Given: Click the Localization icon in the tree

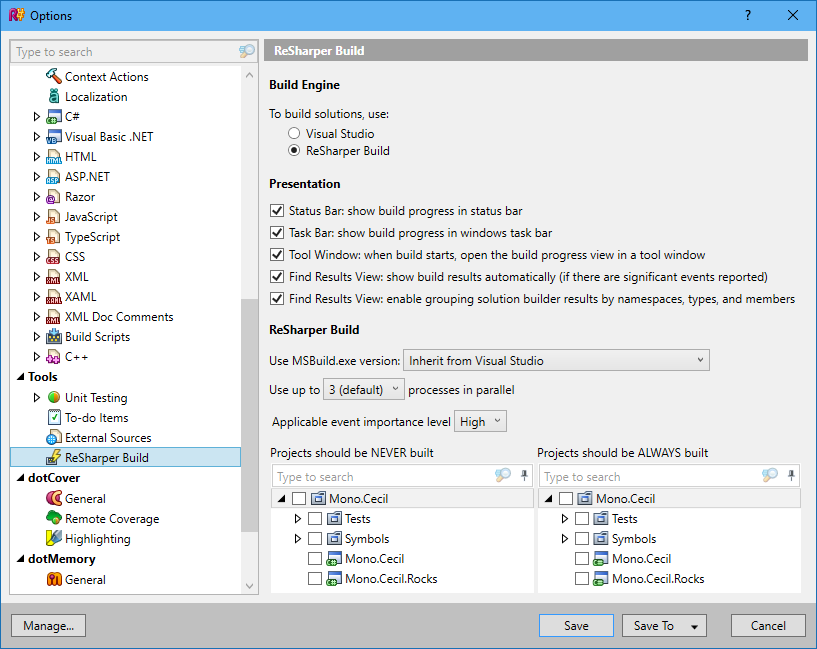Looking at the screenshot, I should (x=54, y=96).
